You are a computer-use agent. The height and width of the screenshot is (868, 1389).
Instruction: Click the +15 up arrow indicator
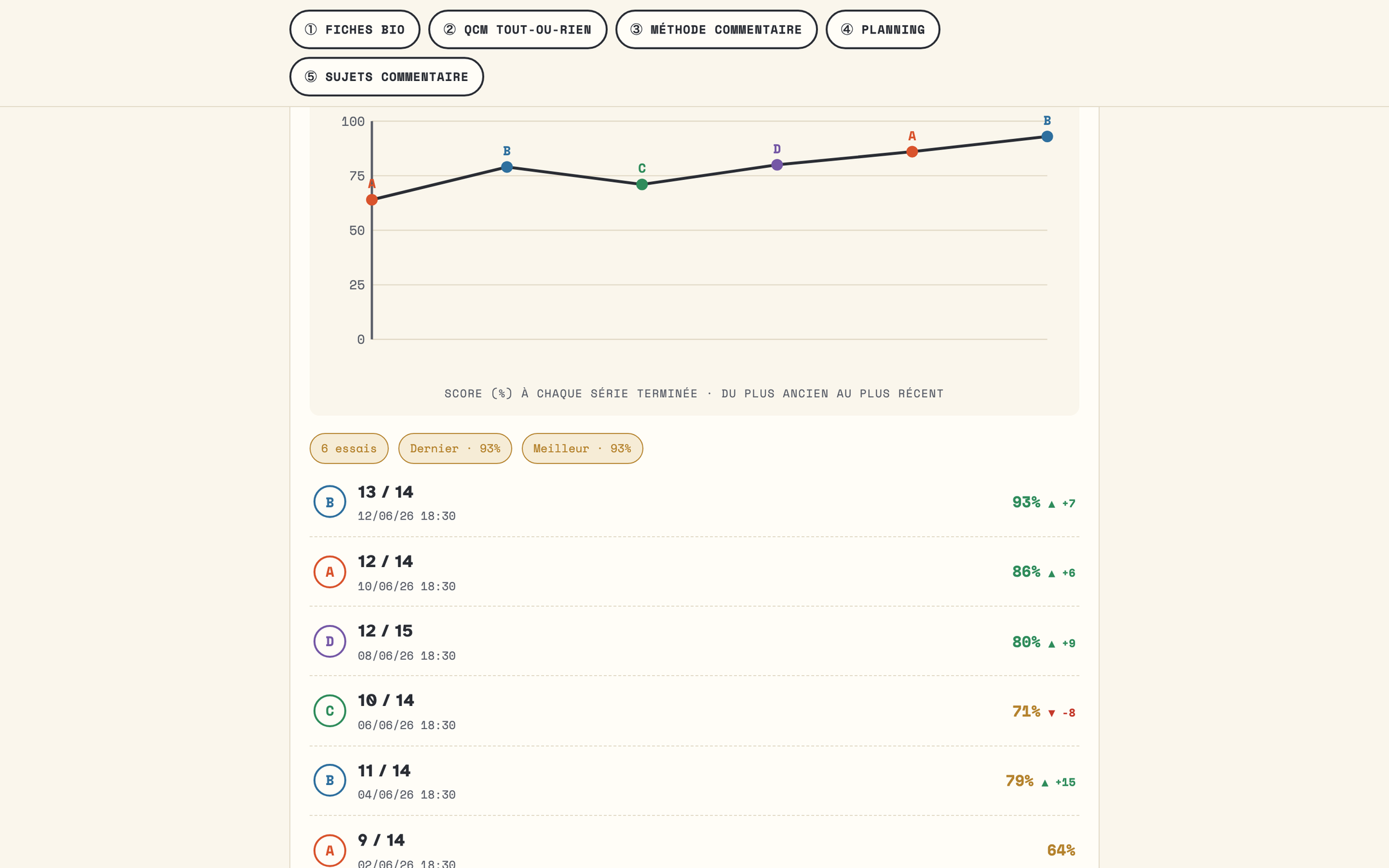click(x=1058, y=782)
